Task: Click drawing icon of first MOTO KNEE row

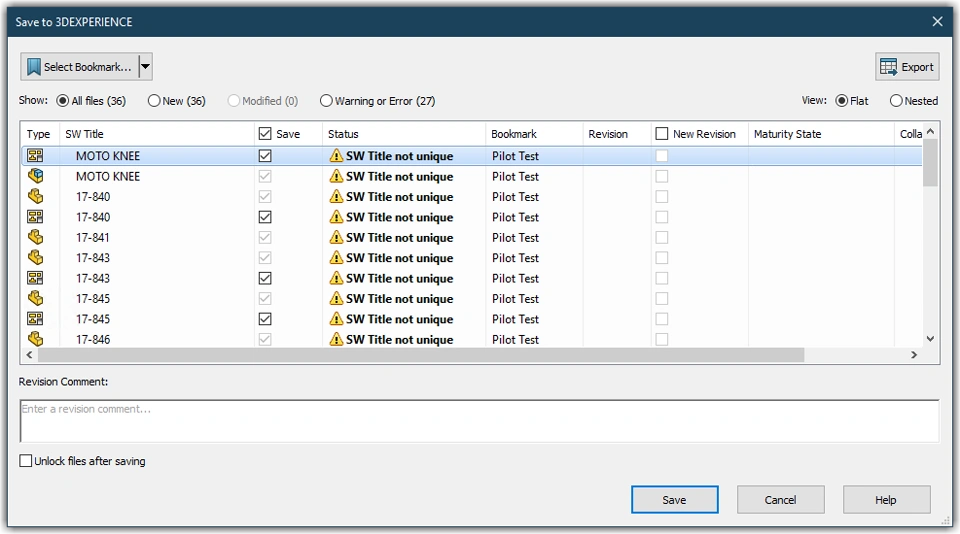Action: pos(36,156)
